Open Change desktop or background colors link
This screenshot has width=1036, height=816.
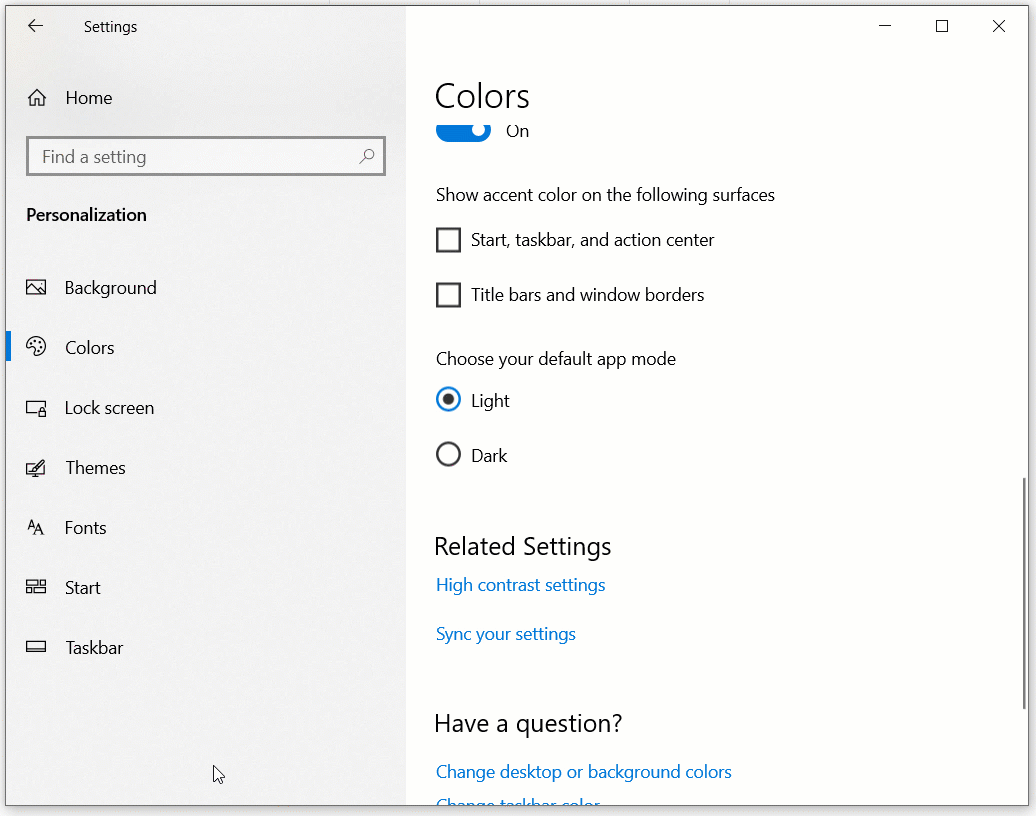tap(583, 772)
